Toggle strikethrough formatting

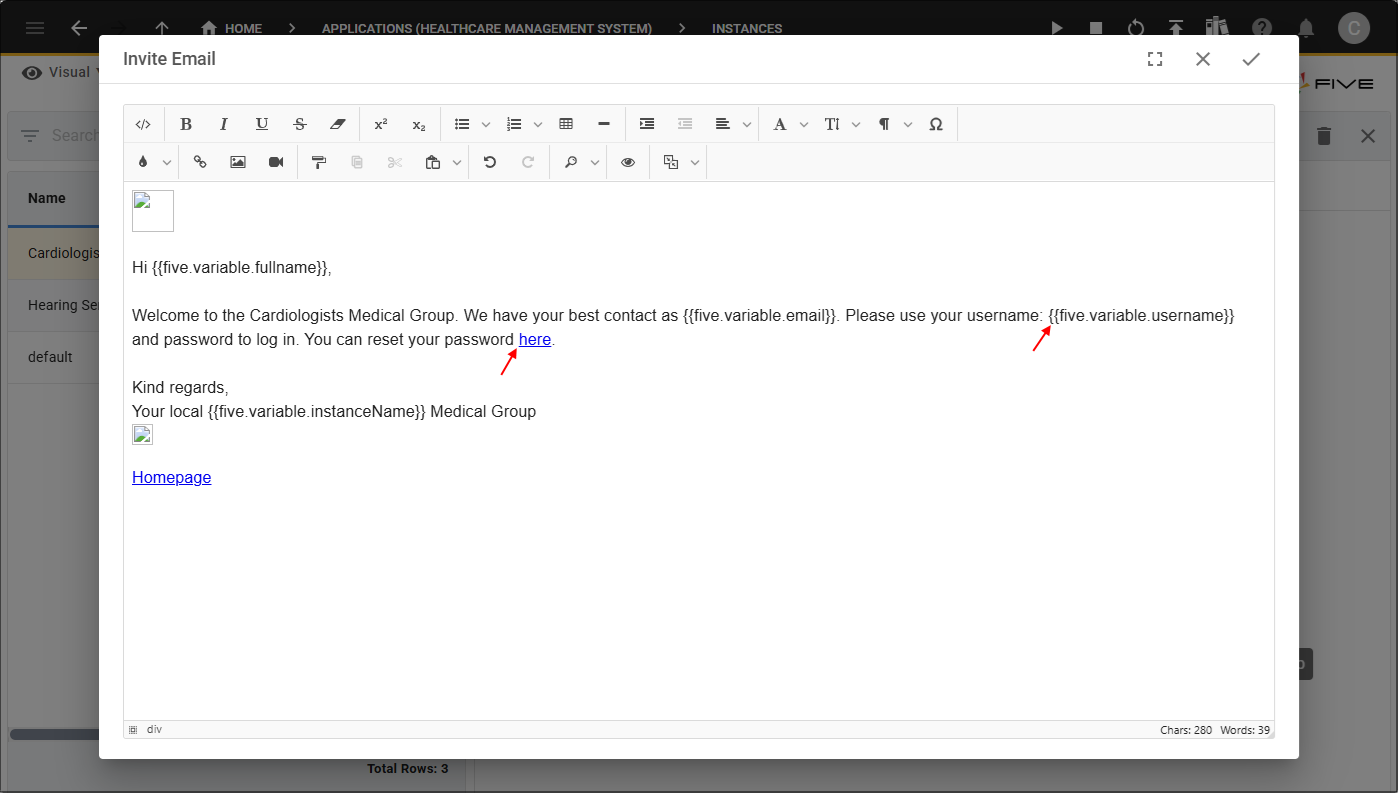click(299, 123)
